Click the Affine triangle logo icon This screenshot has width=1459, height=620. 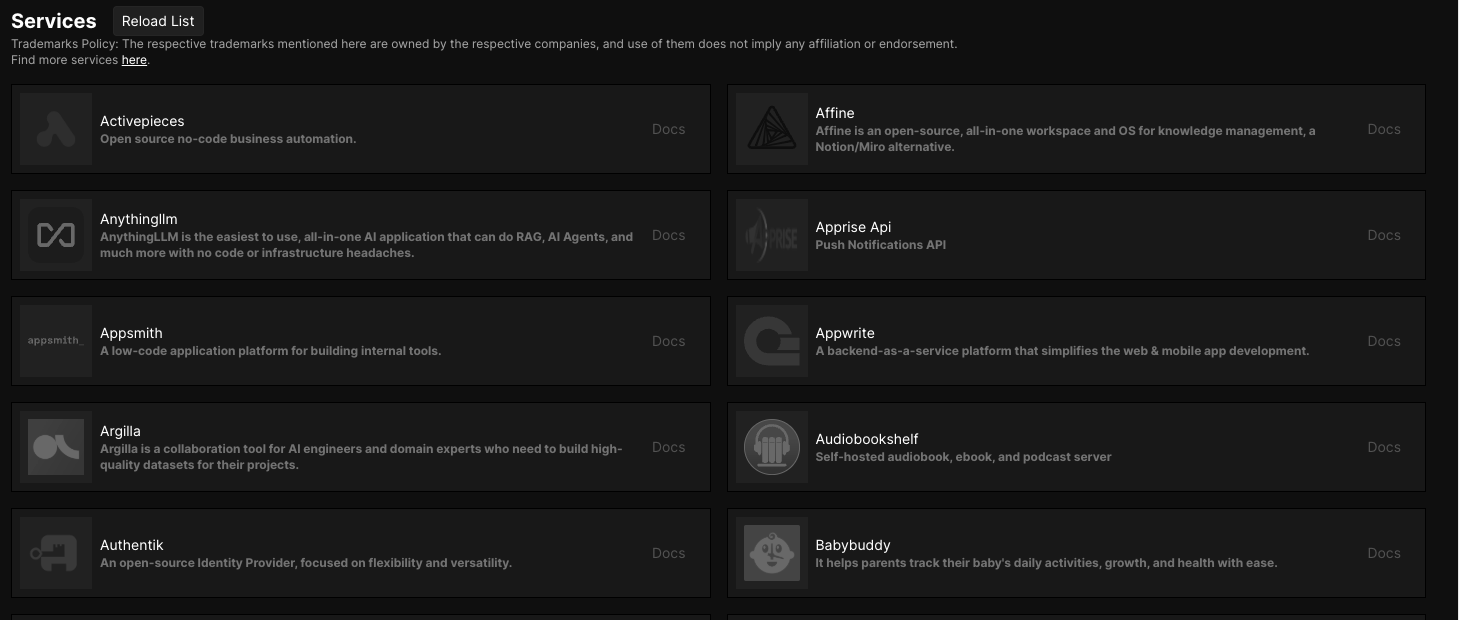[771, 129]
